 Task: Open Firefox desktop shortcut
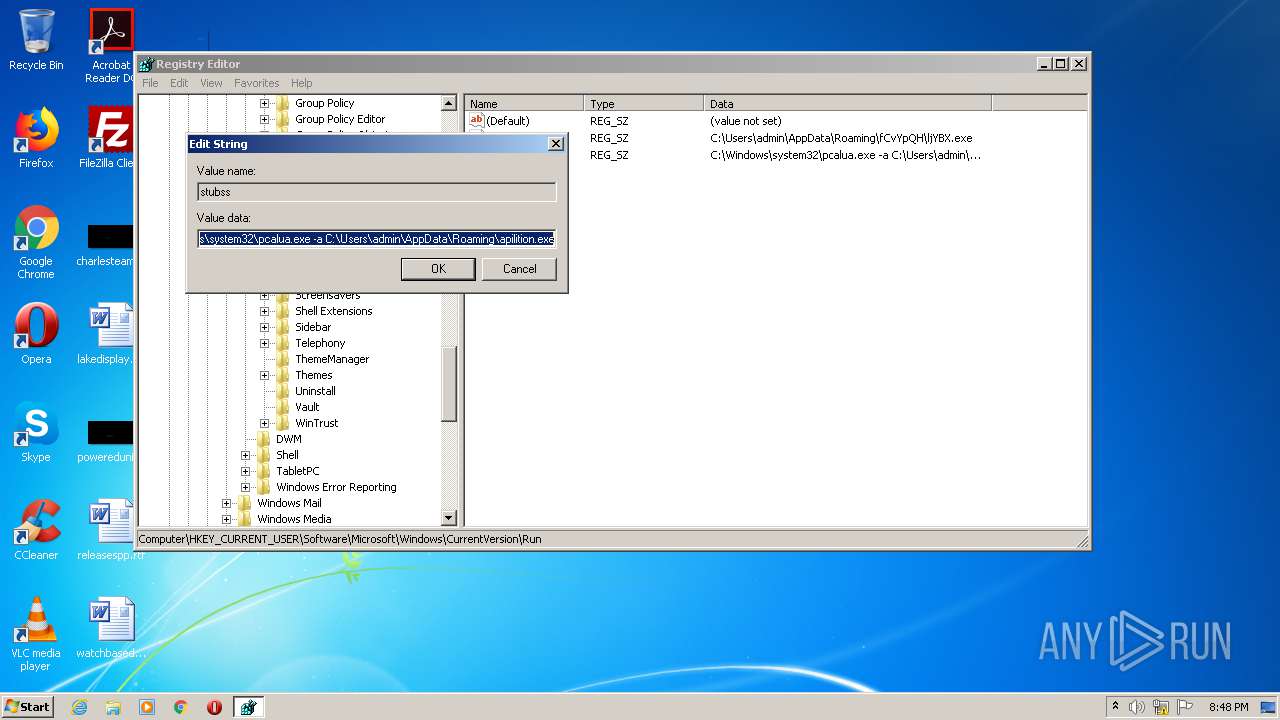(x=36, y=138)
